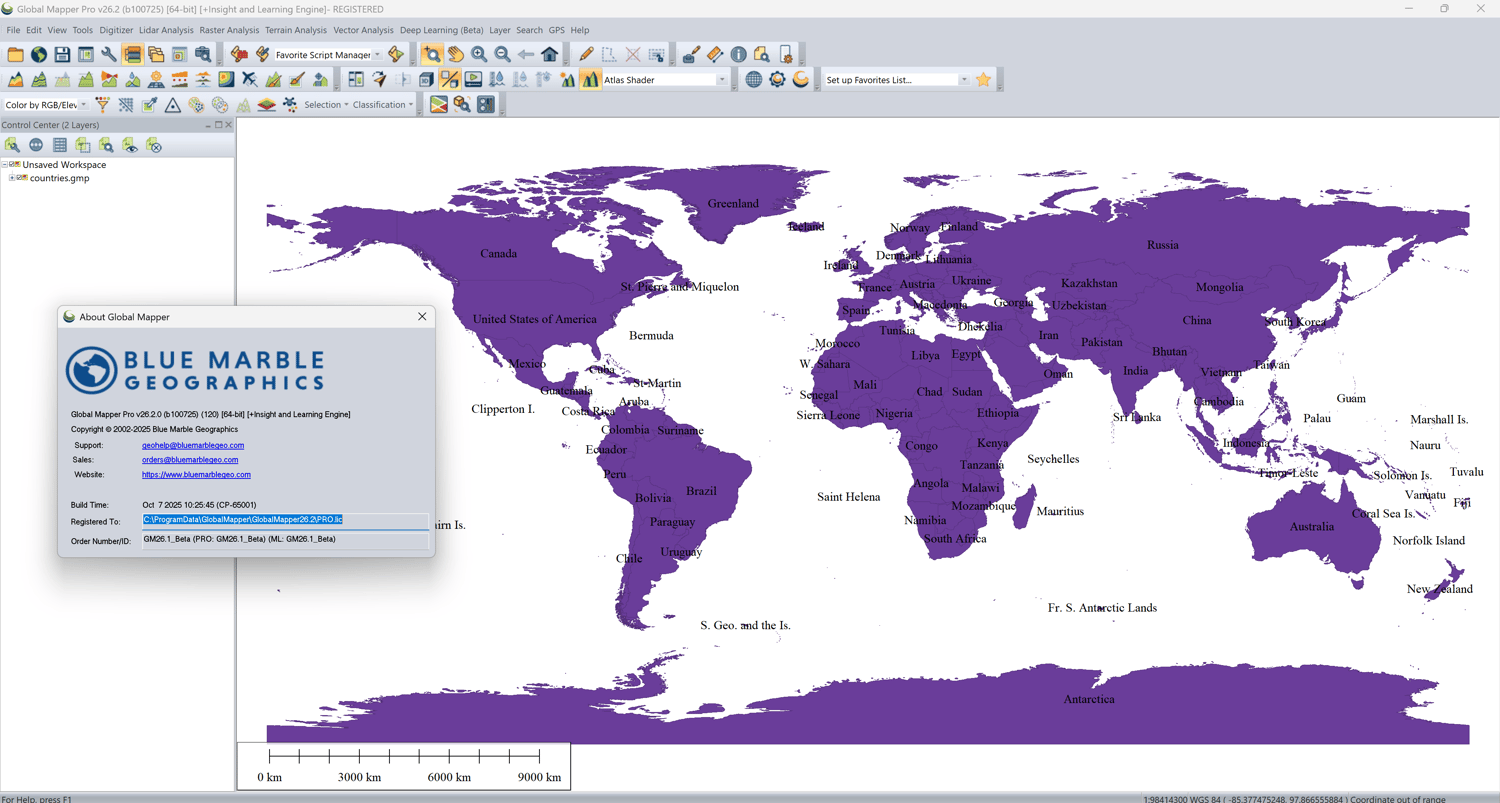
Task: Open the Deep Learning (Beta) menu
Action: pyautogui.click(x=442, y=30)
